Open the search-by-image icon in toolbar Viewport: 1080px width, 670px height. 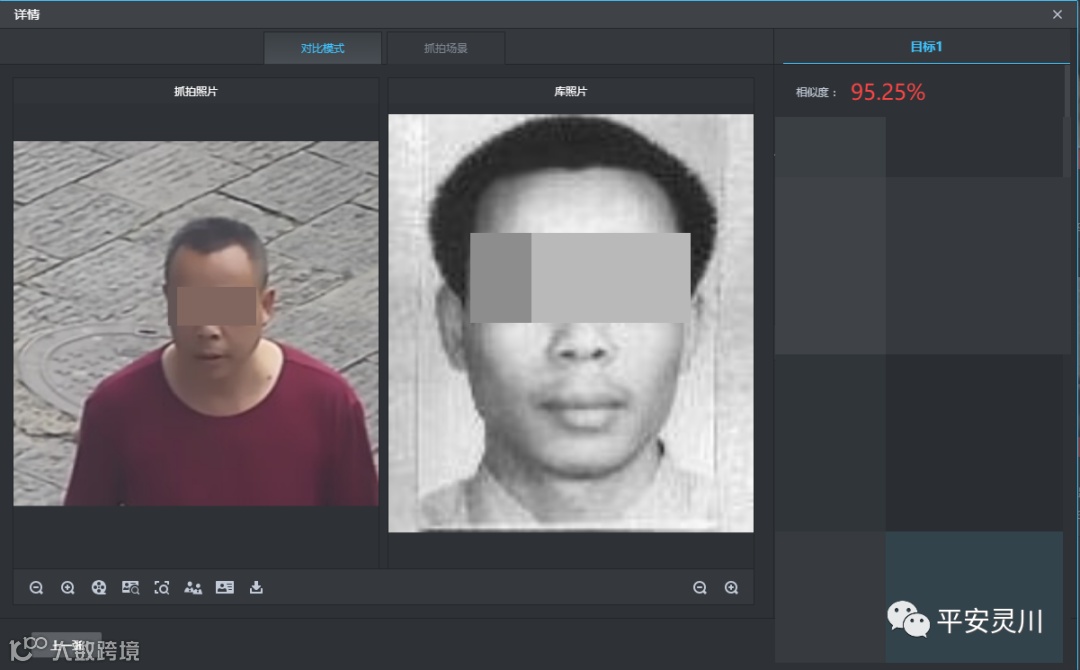pos(130,587)
